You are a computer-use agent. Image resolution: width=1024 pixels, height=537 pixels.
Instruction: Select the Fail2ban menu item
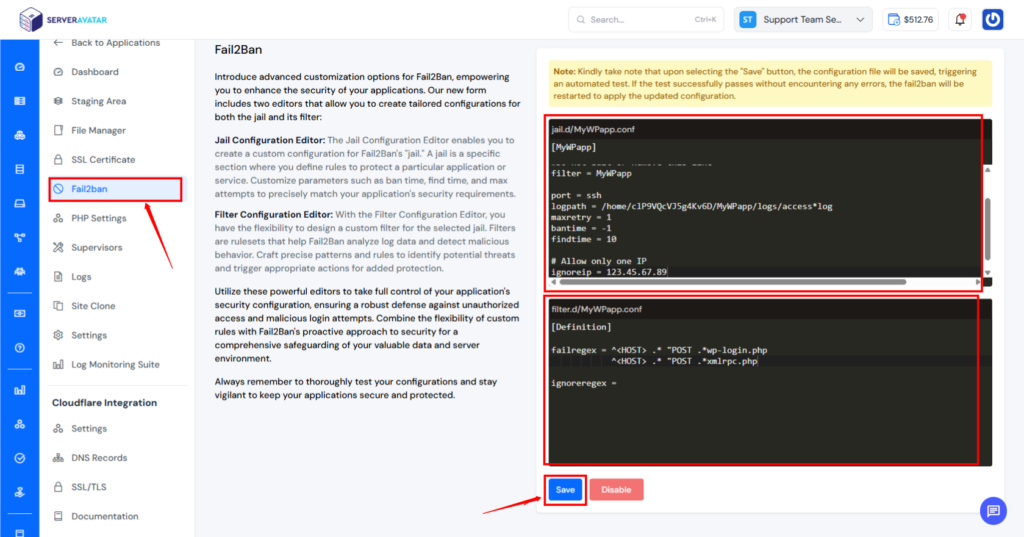pyautogui.click(x=116, y=189)
